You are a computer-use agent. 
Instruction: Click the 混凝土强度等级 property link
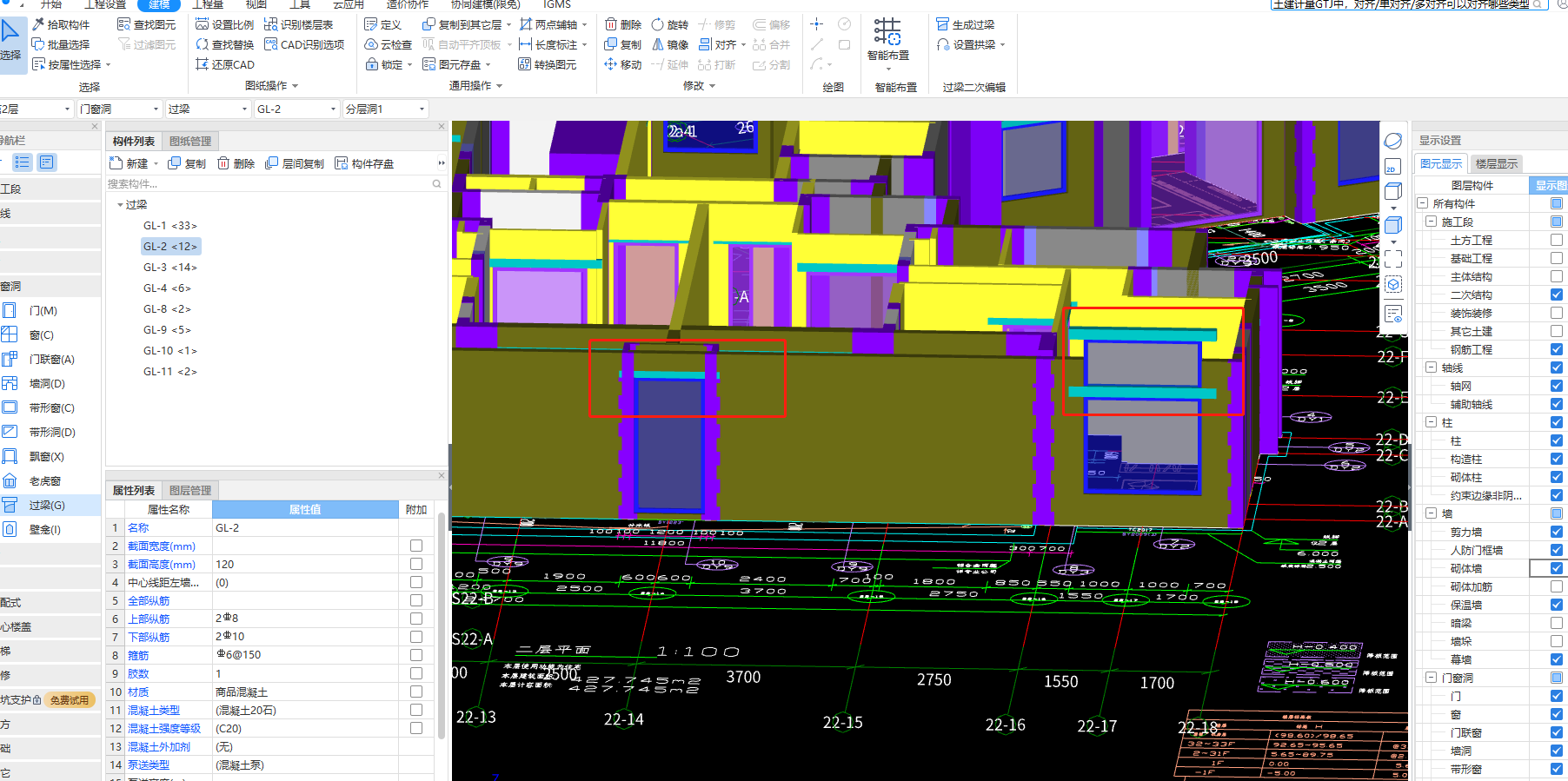pos(164,728)
